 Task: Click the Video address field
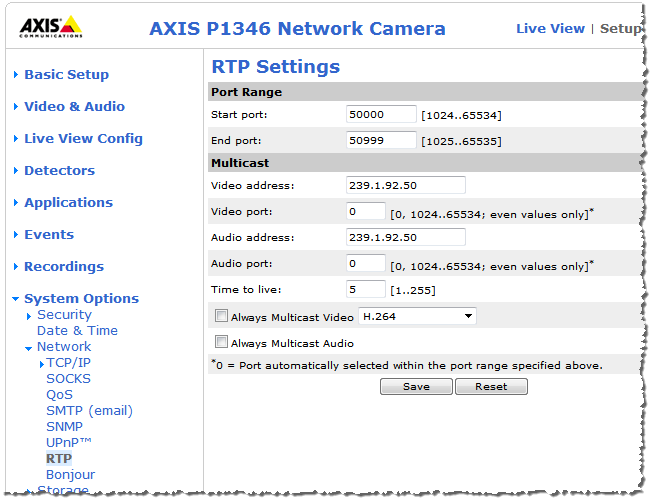tap(406, 185)
